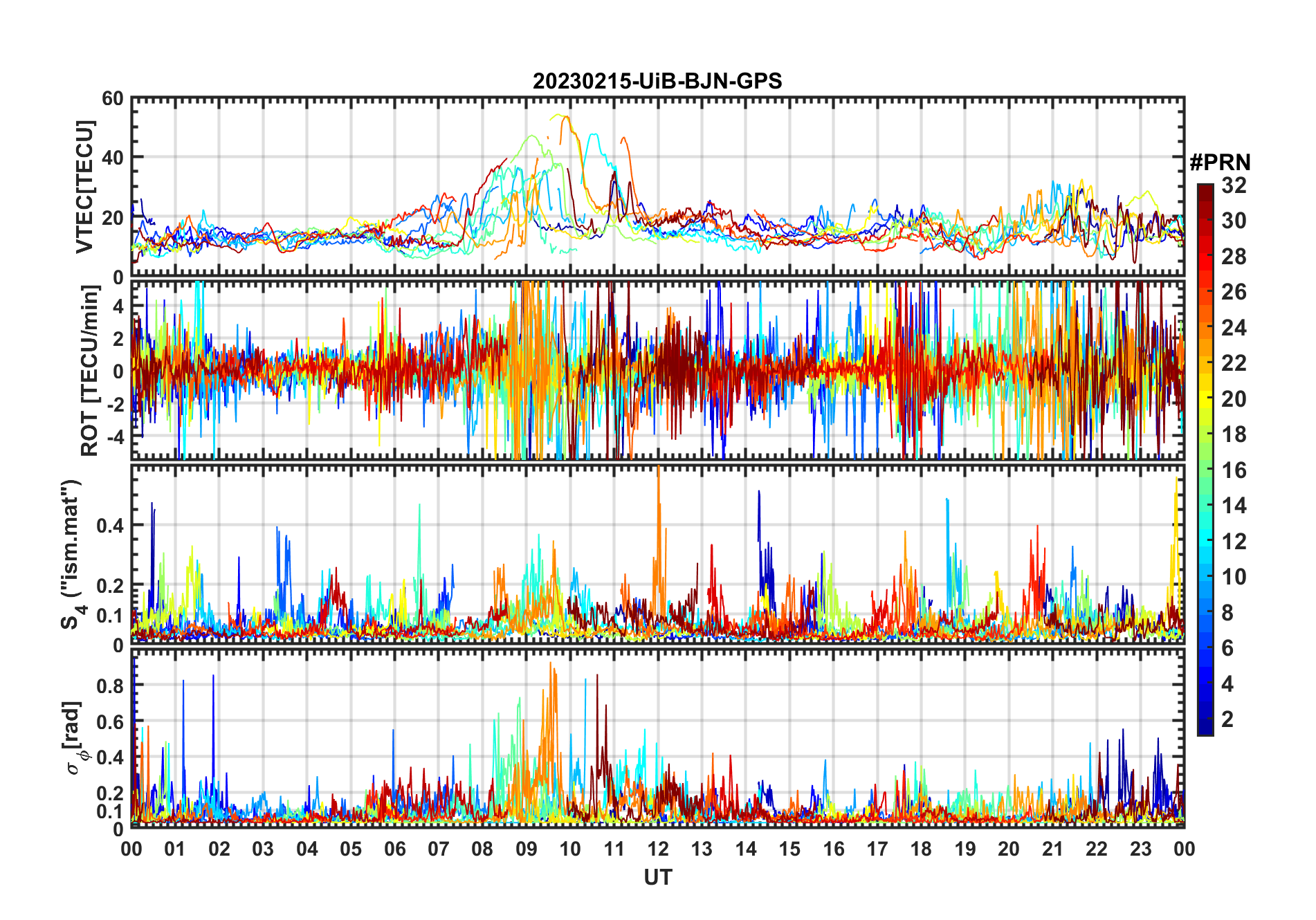Click colorbar tick label 32
The width and height of the screenshot is (1316, 920).
pyautogui.click(x=1234, y=185)
